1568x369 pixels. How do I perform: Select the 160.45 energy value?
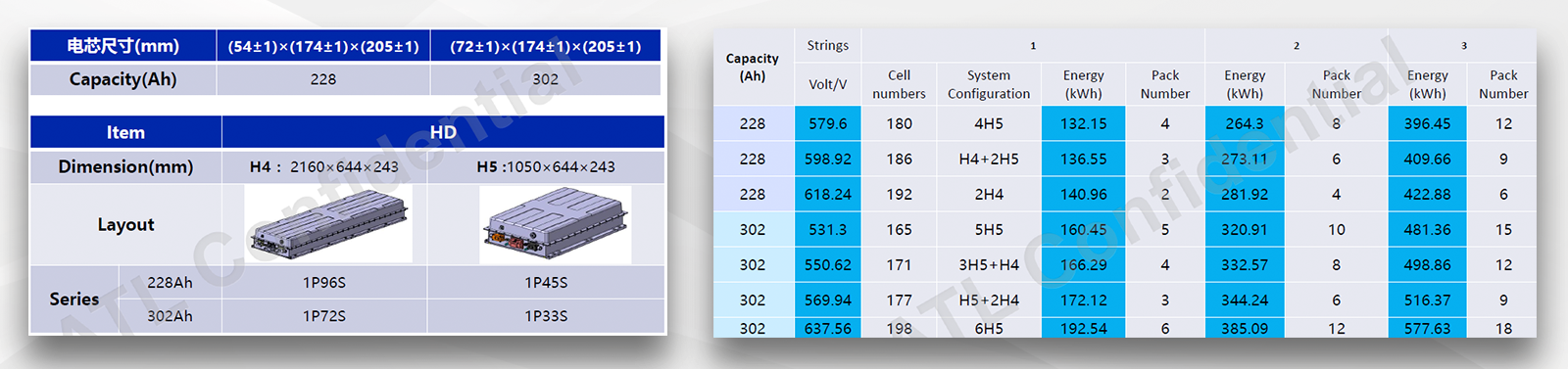pos(1083,229)
